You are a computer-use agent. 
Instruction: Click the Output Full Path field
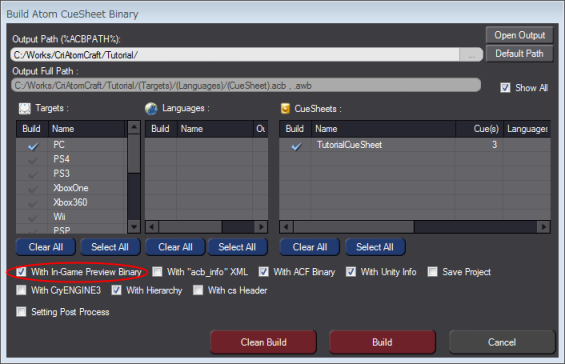246,85
